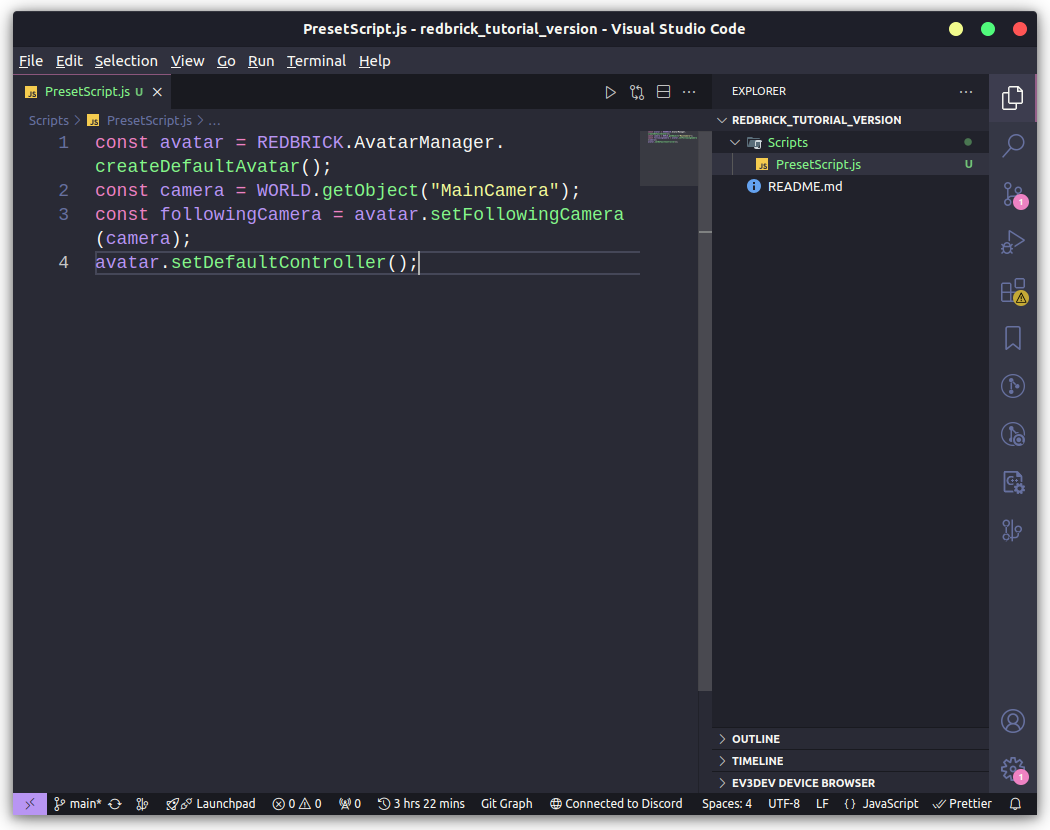
Task: Change indentation via Spaces: 4
Action: [x=727, y=803]
